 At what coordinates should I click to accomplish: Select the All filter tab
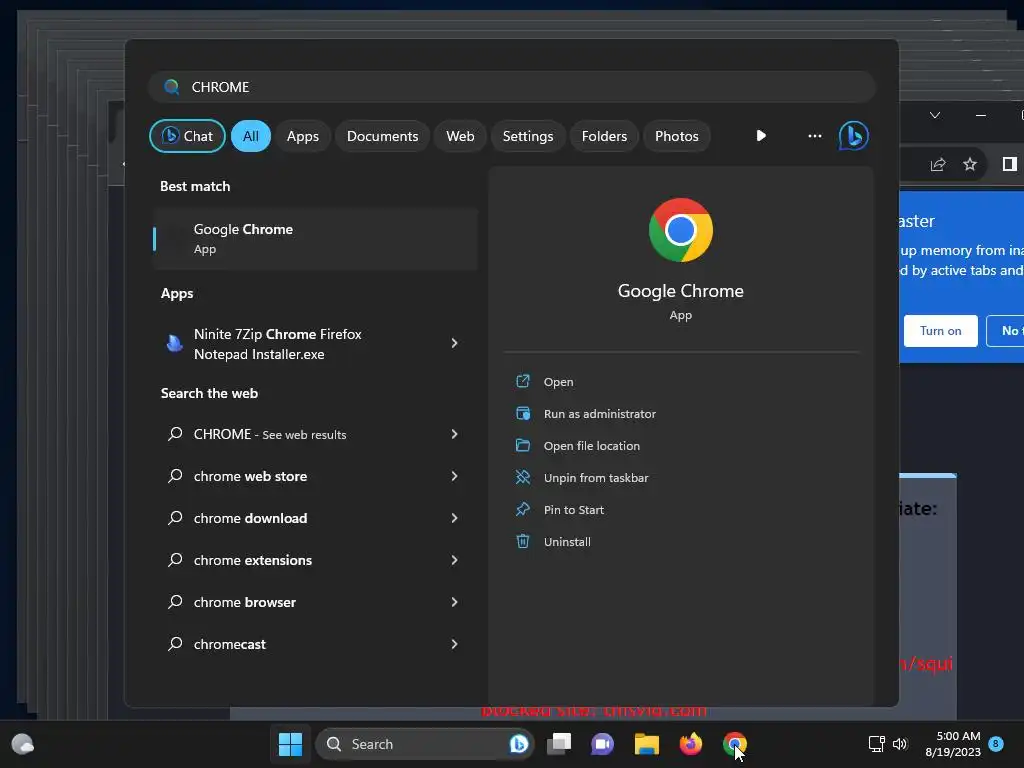pos(251,136)
